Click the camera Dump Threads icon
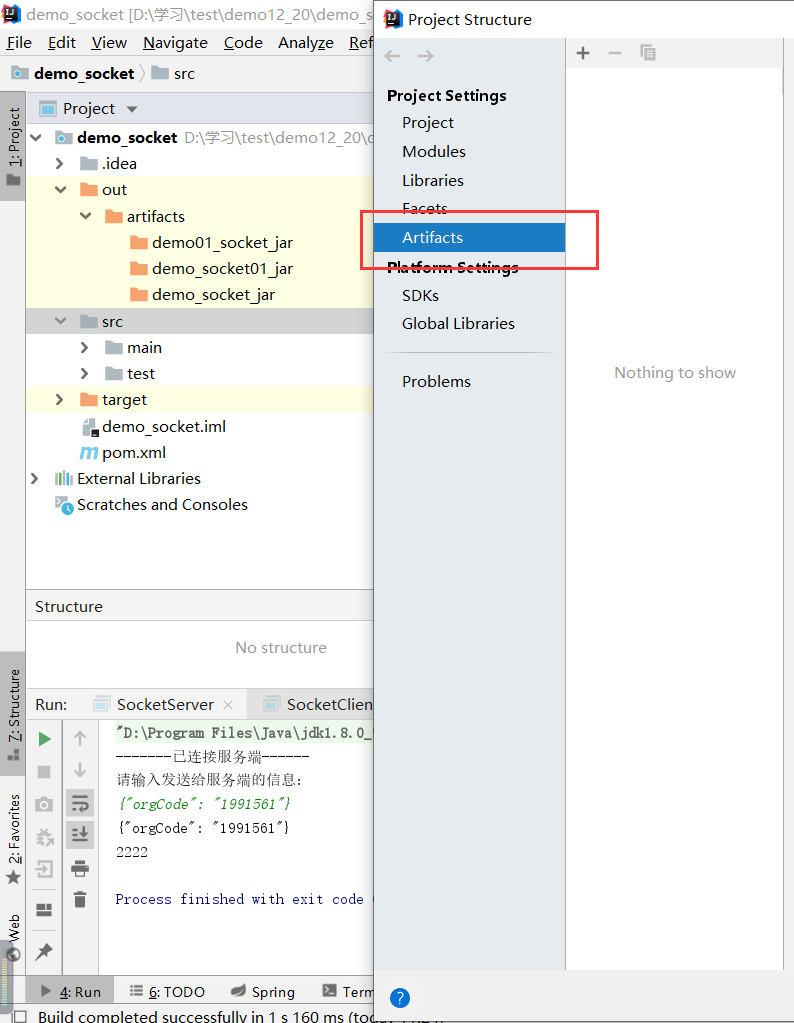 [x=44, y=804]
